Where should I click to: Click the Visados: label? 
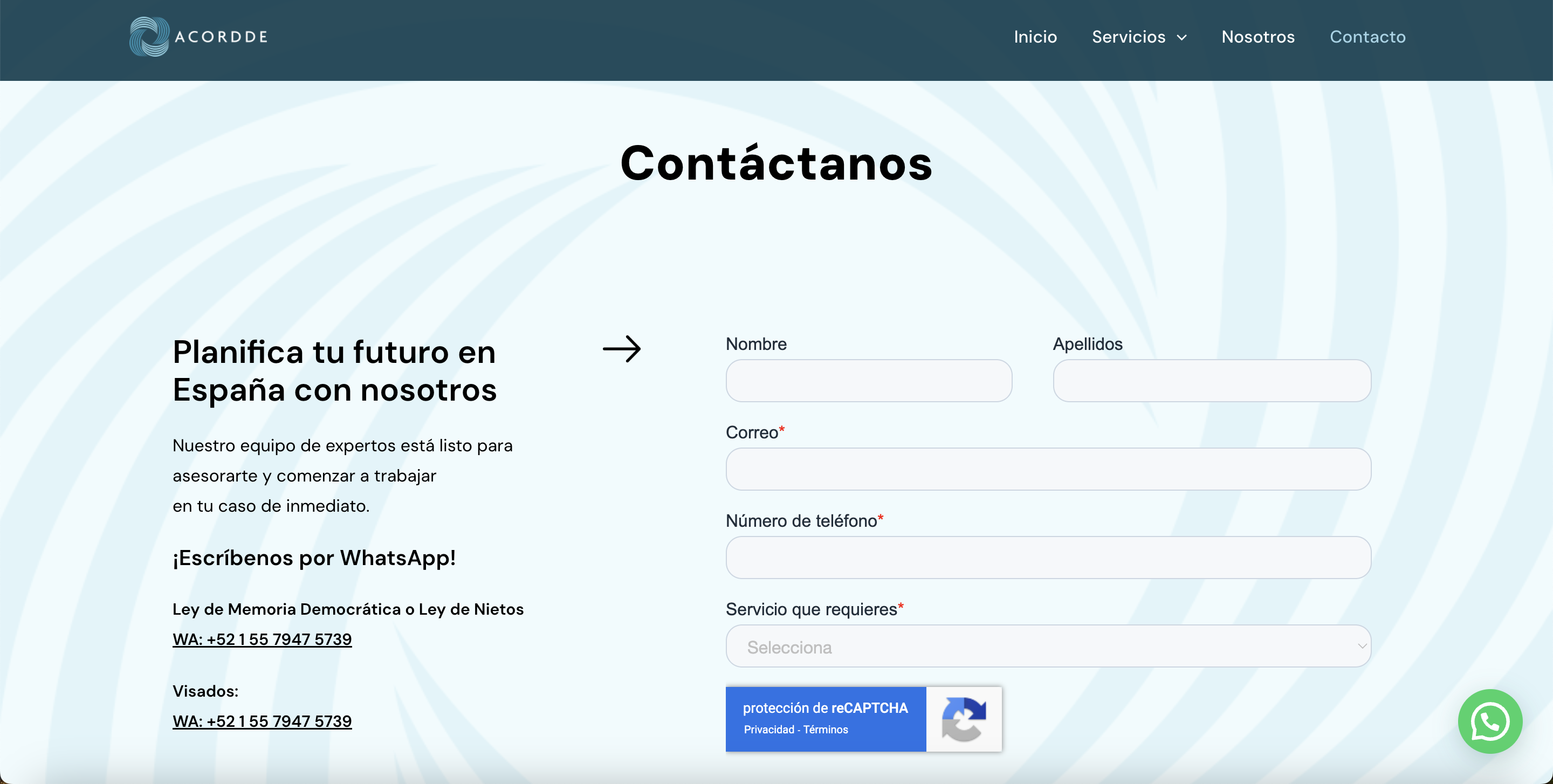(205, 691)
